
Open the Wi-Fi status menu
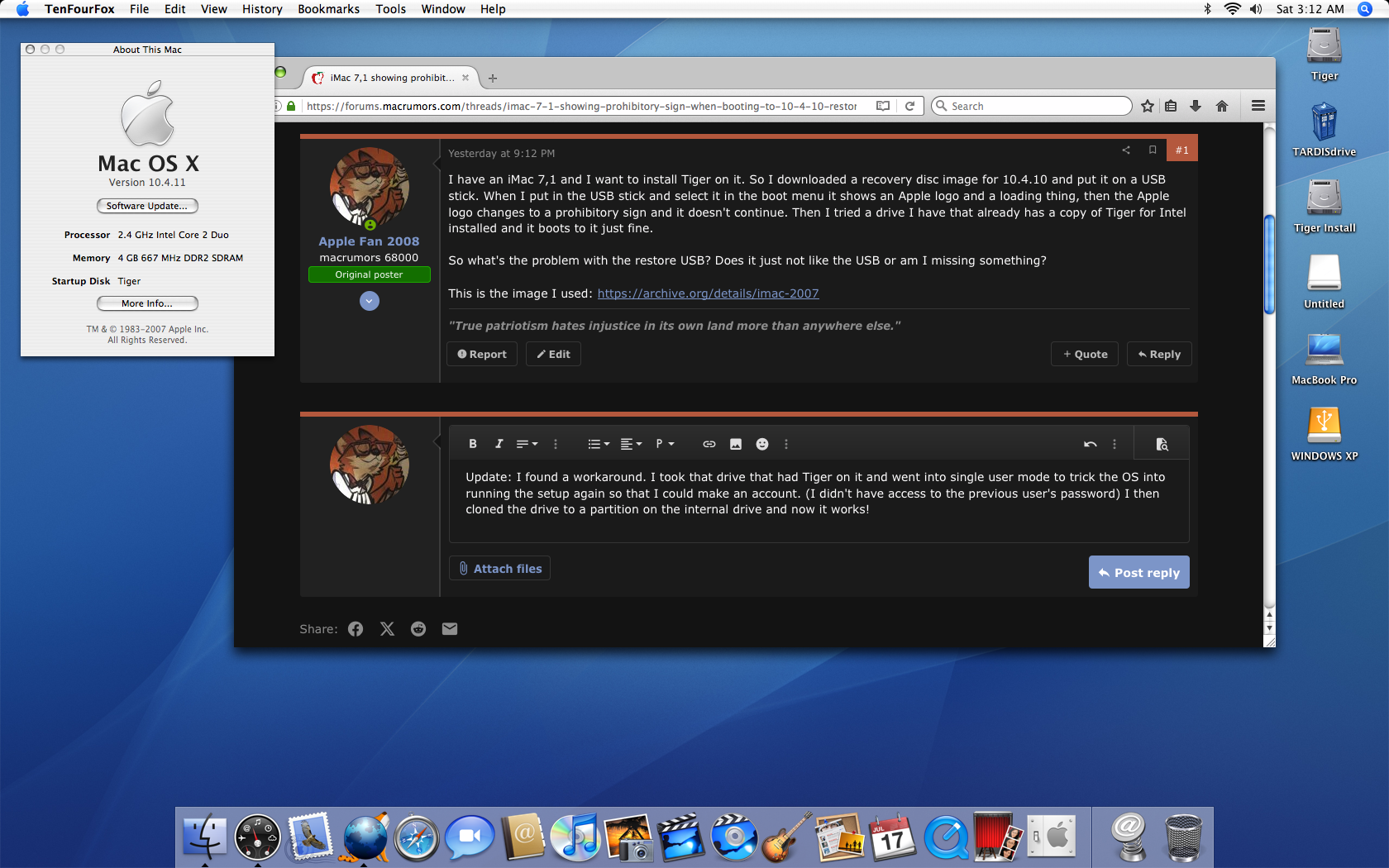1233,9
